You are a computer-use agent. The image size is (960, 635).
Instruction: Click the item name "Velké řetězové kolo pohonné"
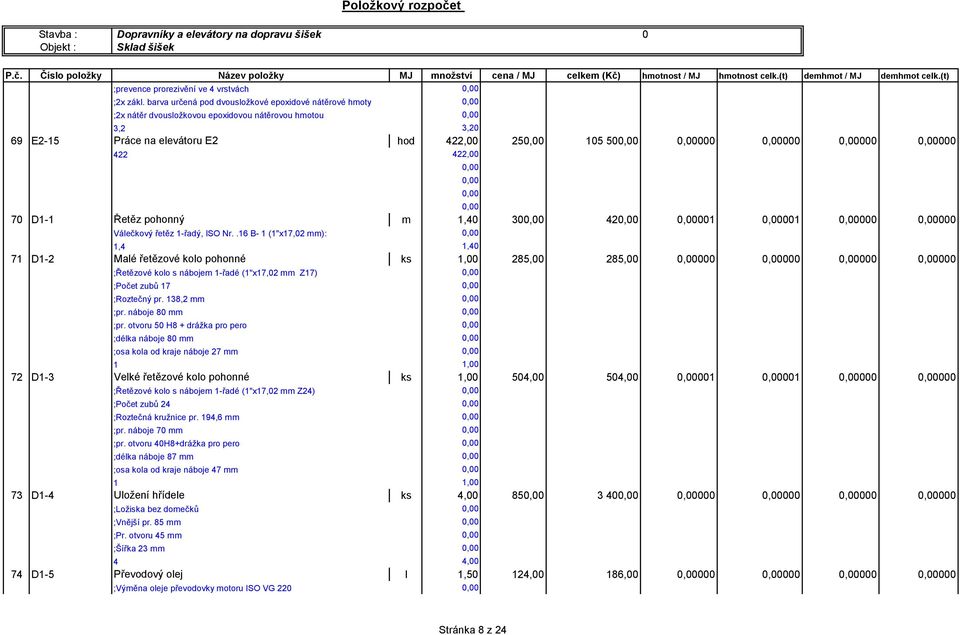coord(181,377)
